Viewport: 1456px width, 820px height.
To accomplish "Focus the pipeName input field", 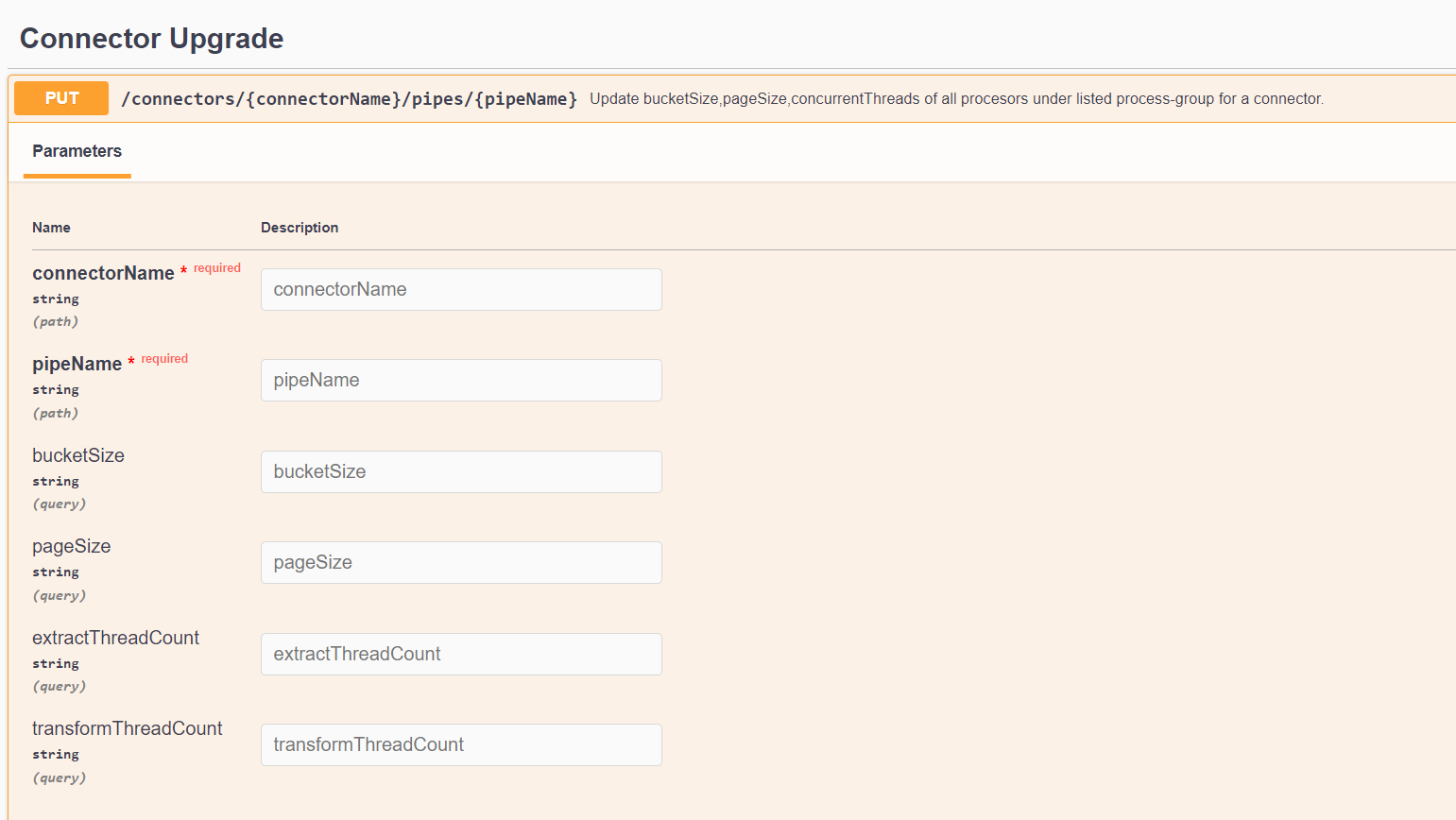I will point(461,380).
